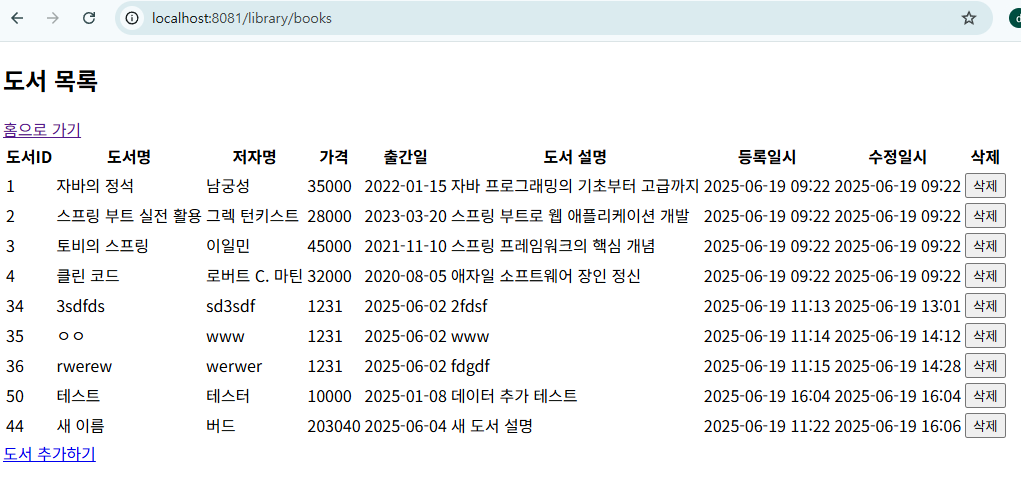Select the description 자바 프로그래밍의 기초부터 고급까지
The width and height of the screenshot is (1021, 486).
click(x=575, y=186)
